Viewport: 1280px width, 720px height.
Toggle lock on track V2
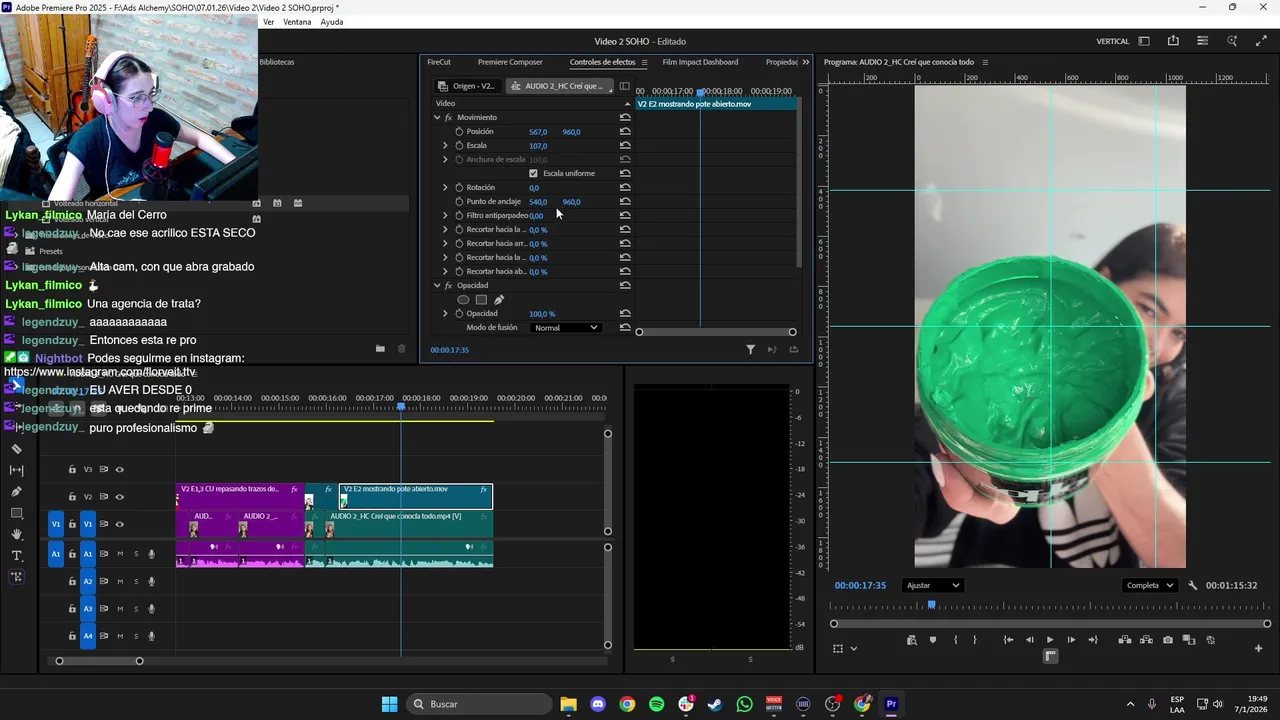(72, 497)
